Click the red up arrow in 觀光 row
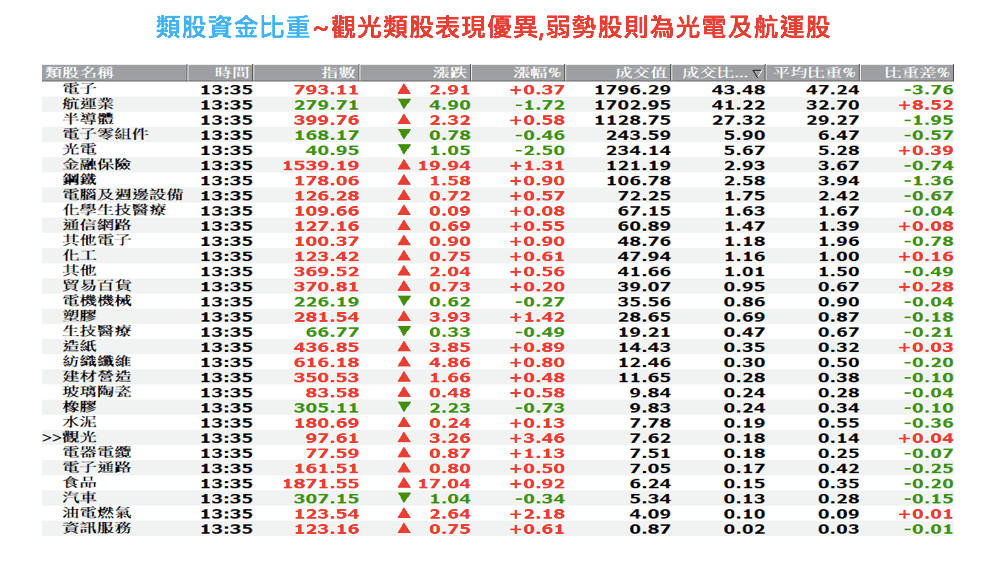Screen dimensions: 991x564 coord(404,438)
